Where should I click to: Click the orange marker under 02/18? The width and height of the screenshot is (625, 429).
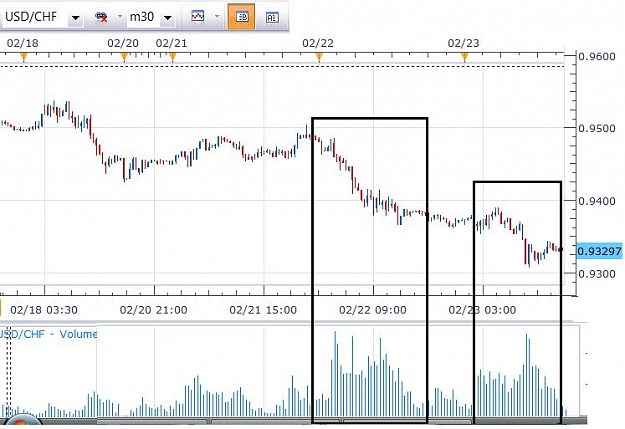tap(24, 57)
